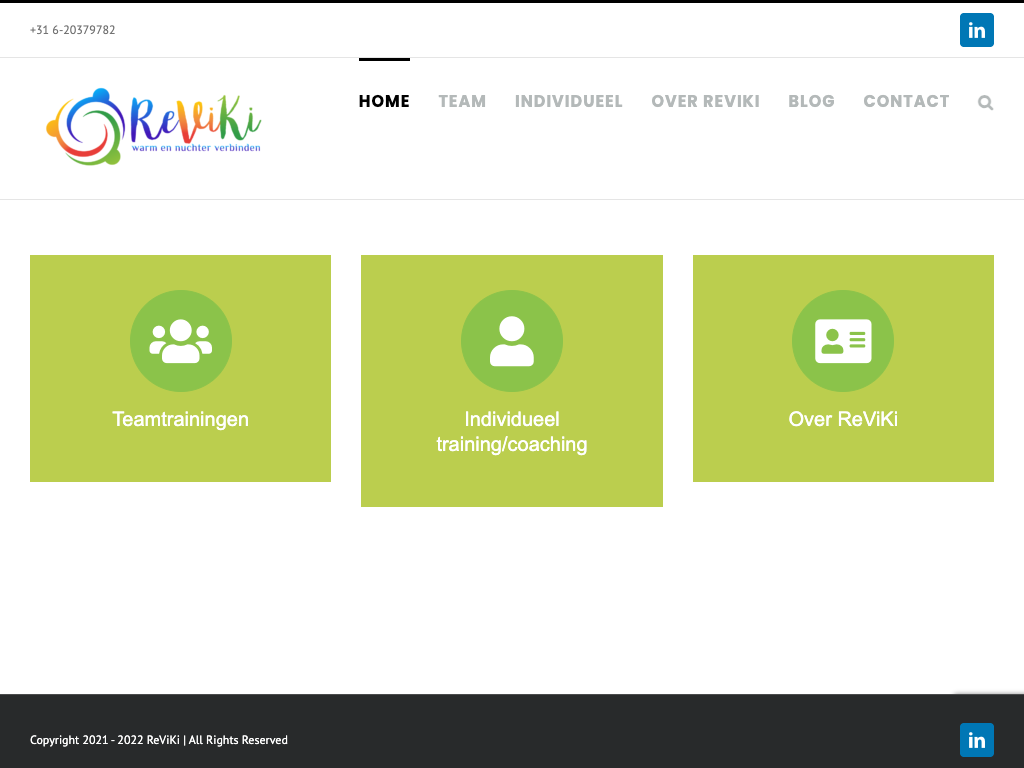This screenshot has height=768, width=1024.
Task: Click the copyright text in the footer
Action: [x=159, y=740]
